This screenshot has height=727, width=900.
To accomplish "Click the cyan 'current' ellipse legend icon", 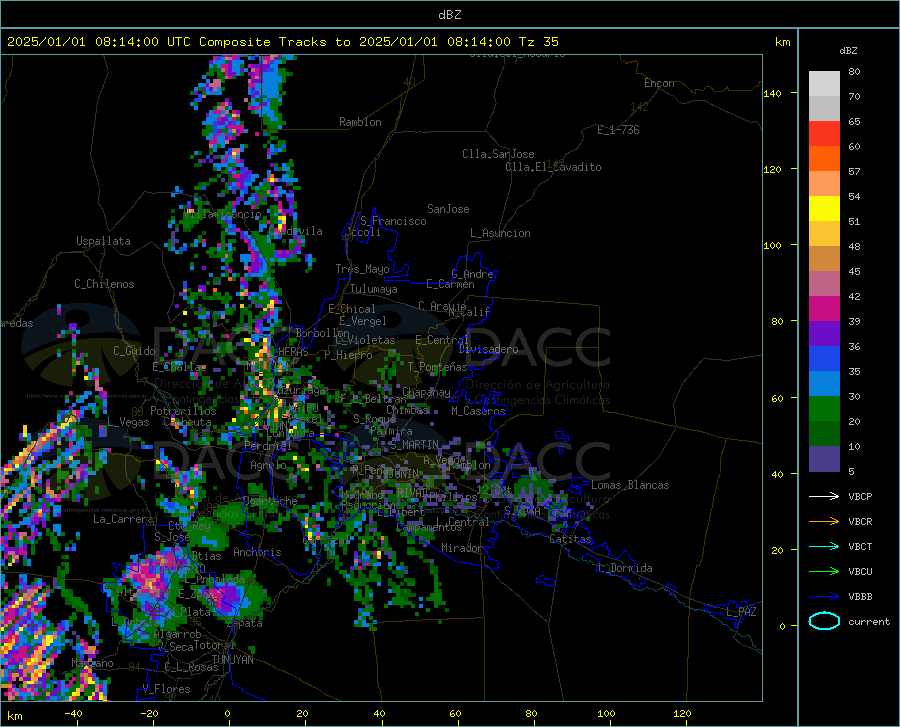I will (824, 621).
